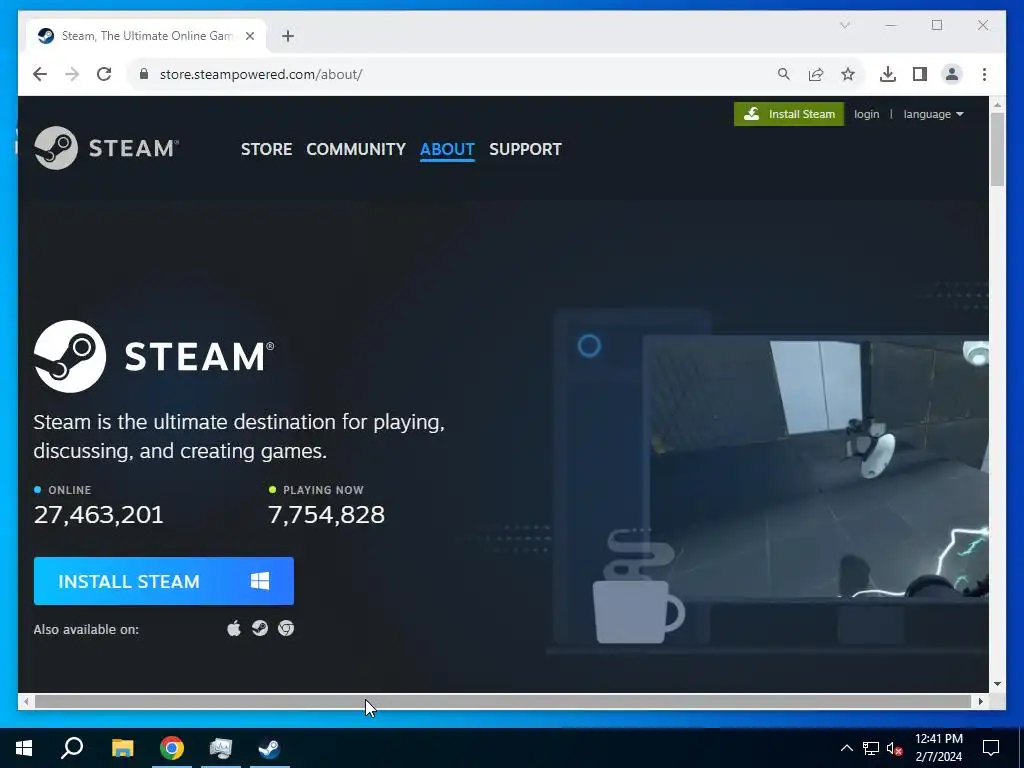1024x768 pixels.
Task: Select the ABOUT menu item
Action: (447, 149)
